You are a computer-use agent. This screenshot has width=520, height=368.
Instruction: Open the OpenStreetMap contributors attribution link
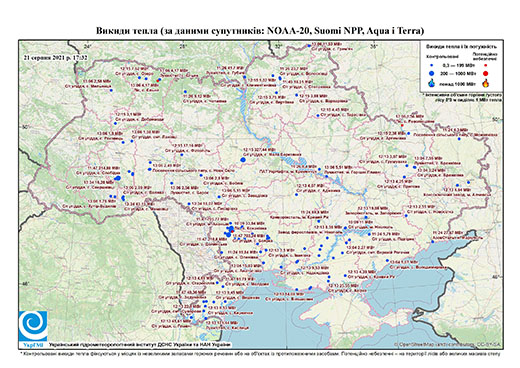448,344
